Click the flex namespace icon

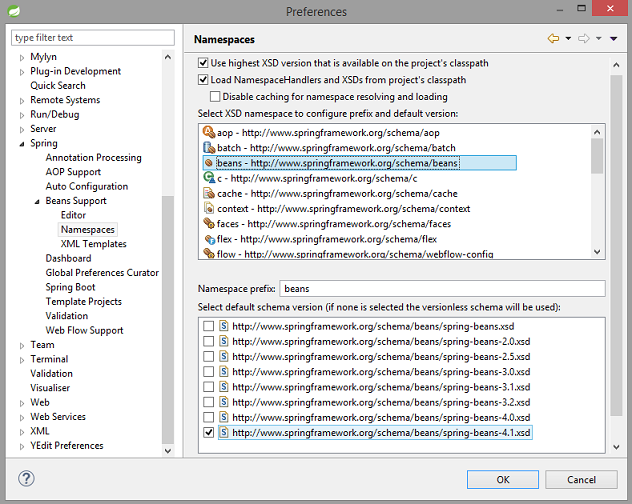pos(210,240)
